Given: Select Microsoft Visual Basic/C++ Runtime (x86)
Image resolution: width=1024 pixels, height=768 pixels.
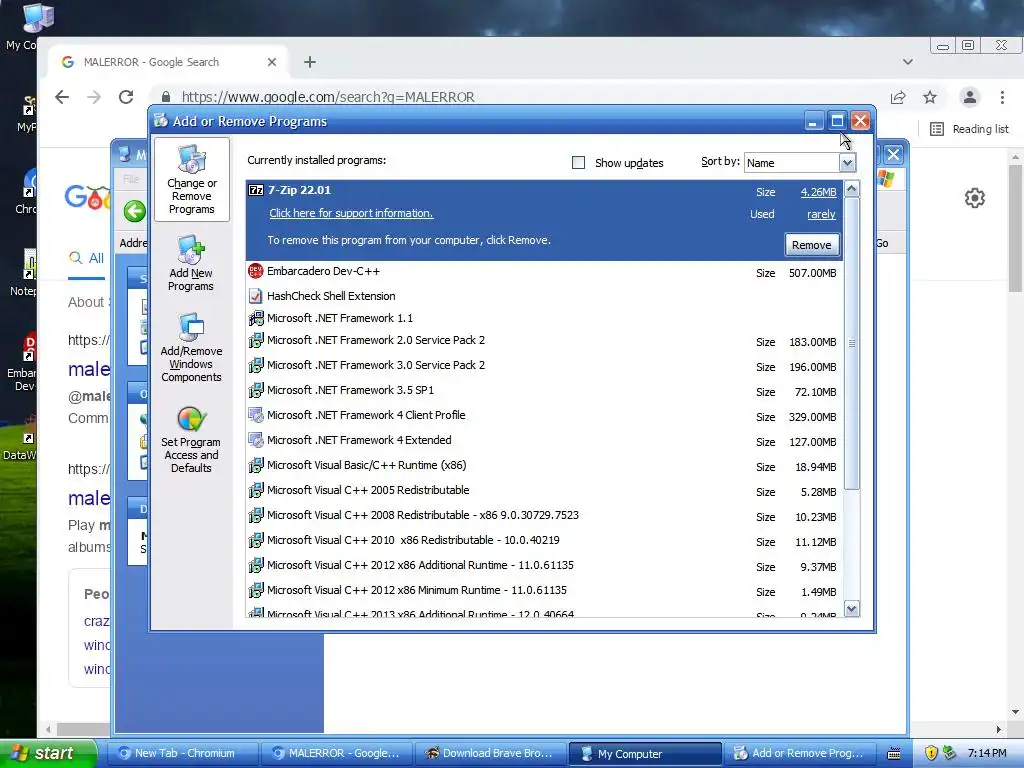Looking at the screenshot, I should (x=545, y=466).
